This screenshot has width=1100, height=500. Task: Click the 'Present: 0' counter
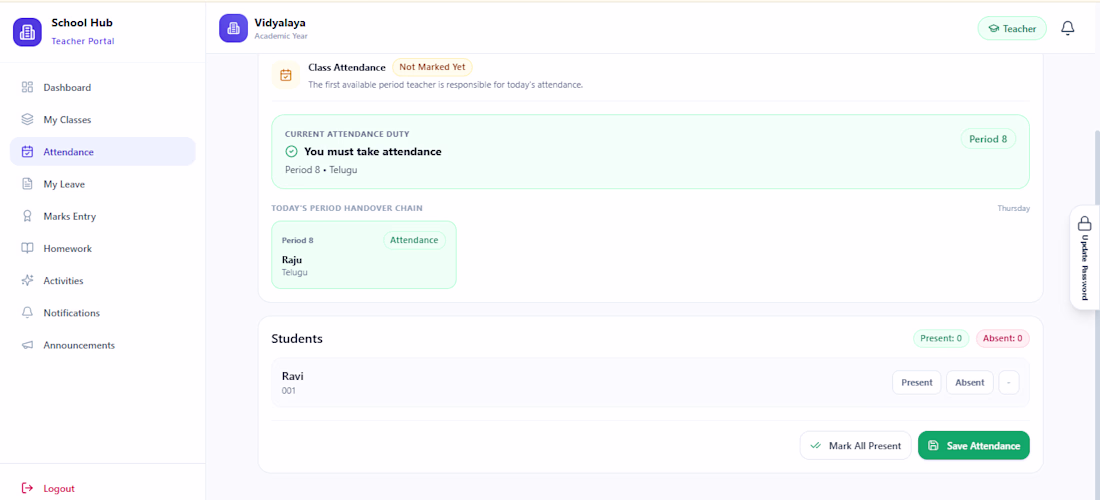(x=941, y=339)
